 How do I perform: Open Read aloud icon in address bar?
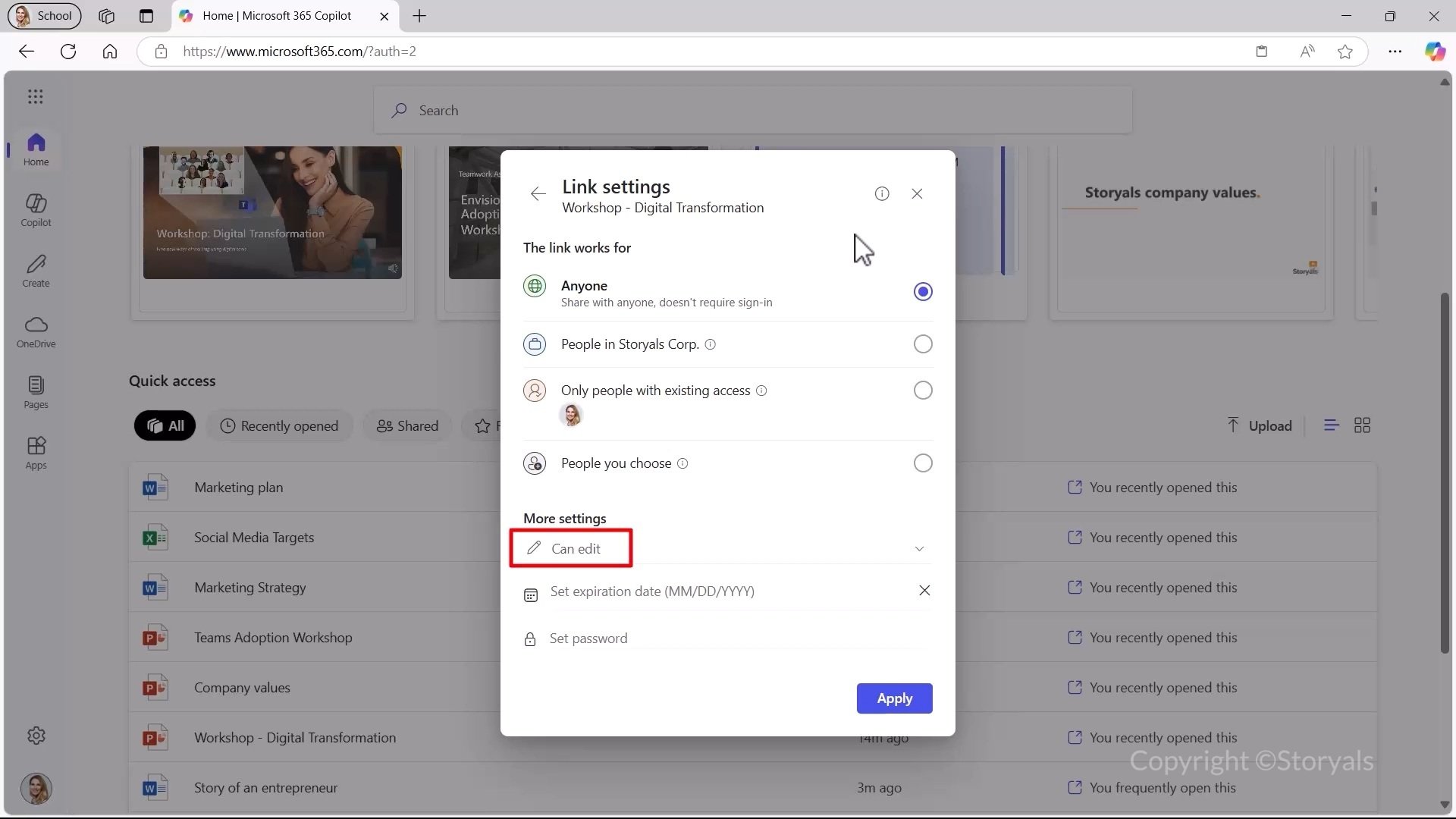click(x=1307, y=52)
